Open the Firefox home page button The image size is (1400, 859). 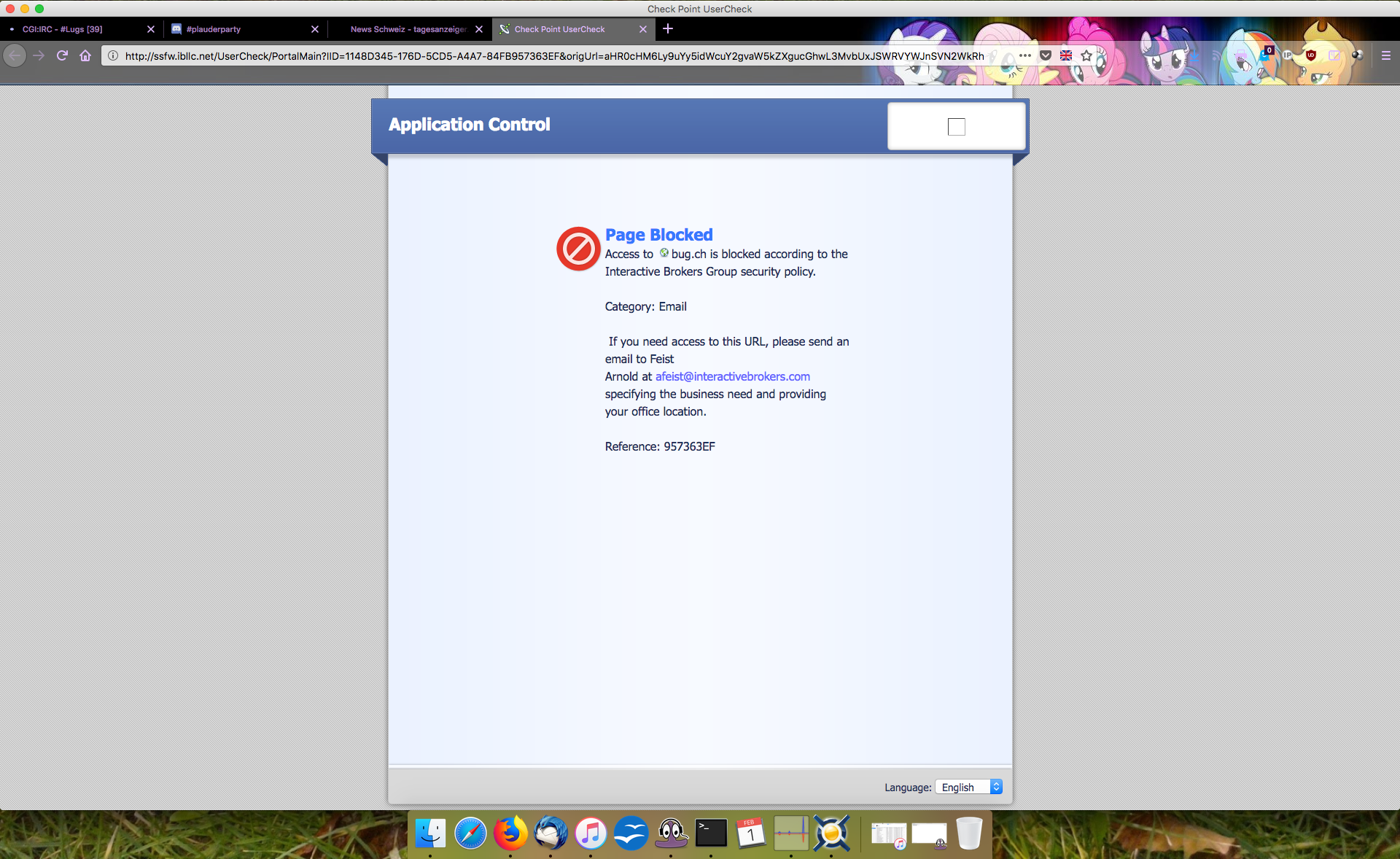coord(85,55)
